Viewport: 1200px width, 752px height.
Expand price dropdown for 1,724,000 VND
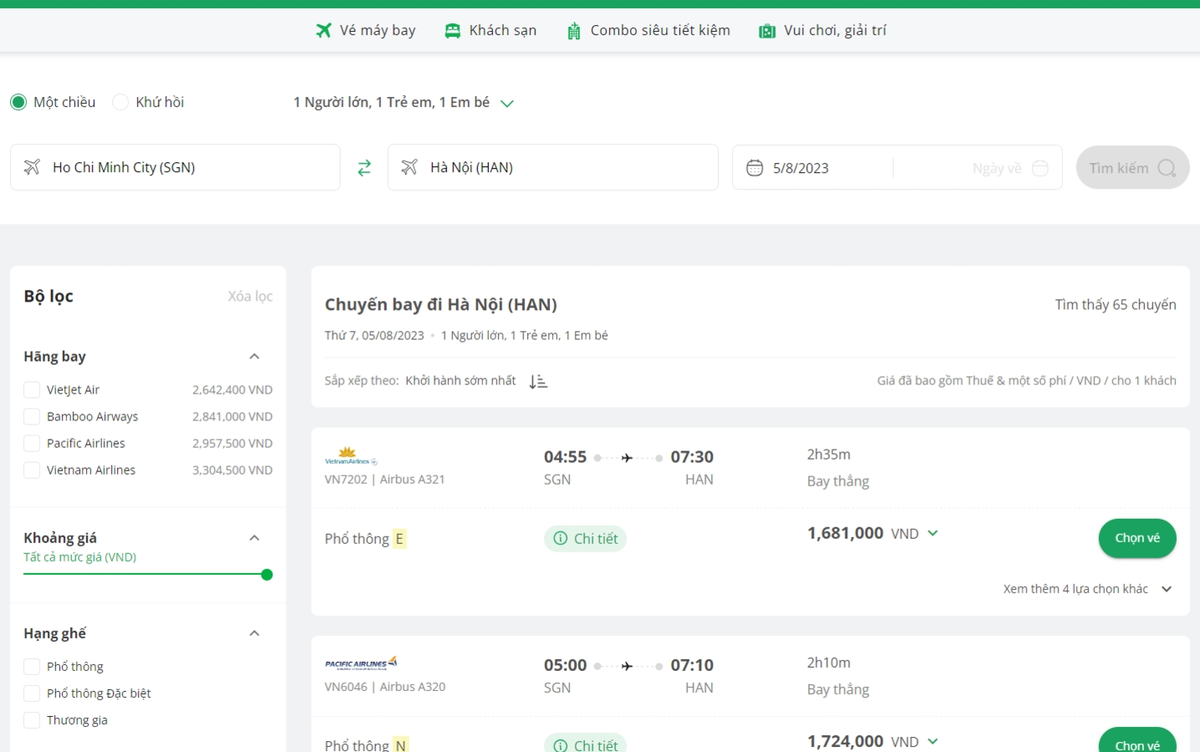[933, 742]
